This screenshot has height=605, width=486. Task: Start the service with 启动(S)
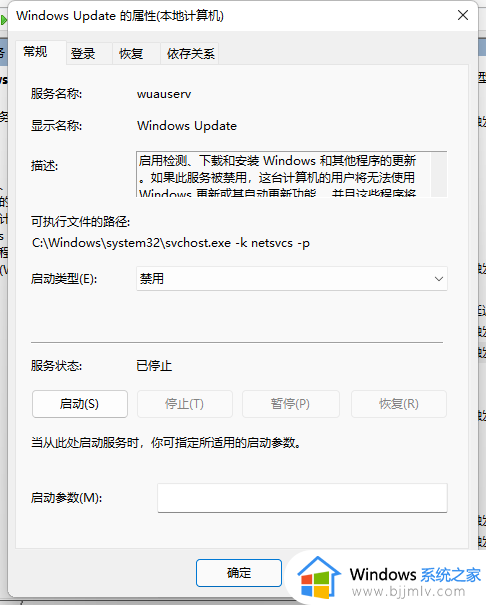click(x=79, y=404)
